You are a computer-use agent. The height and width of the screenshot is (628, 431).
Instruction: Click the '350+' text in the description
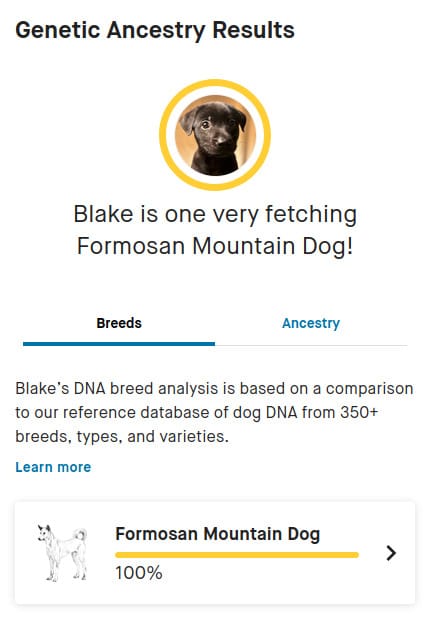(x=358, y=413)
